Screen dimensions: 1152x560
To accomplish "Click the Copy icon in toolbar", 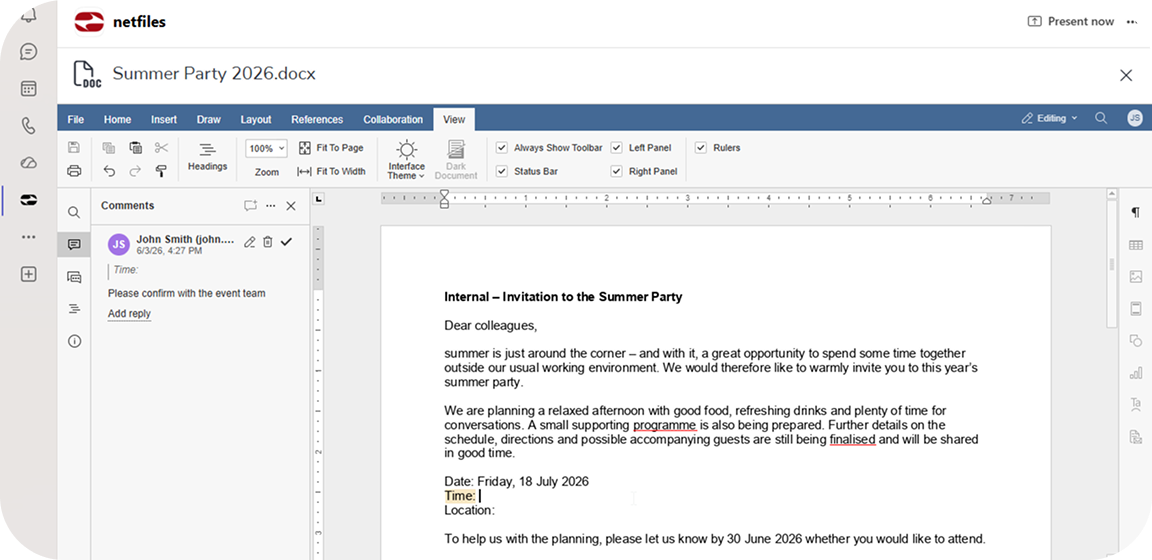I will pos(109,148).
